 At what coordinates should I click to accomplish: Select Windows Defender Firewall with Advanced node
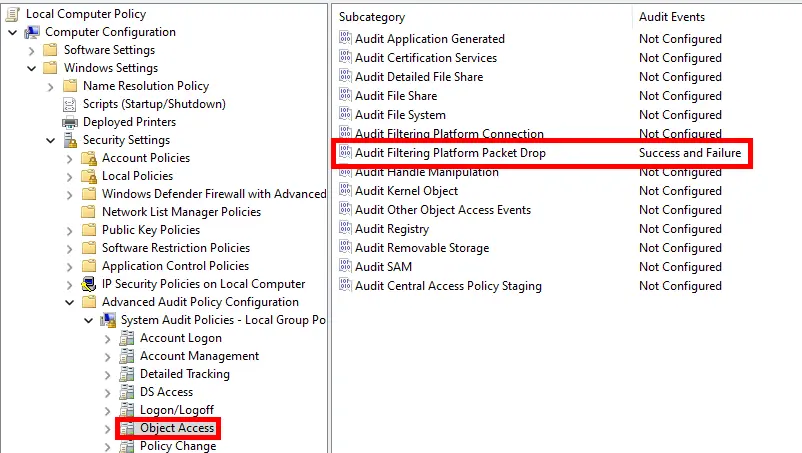click(x=214, y=194)
